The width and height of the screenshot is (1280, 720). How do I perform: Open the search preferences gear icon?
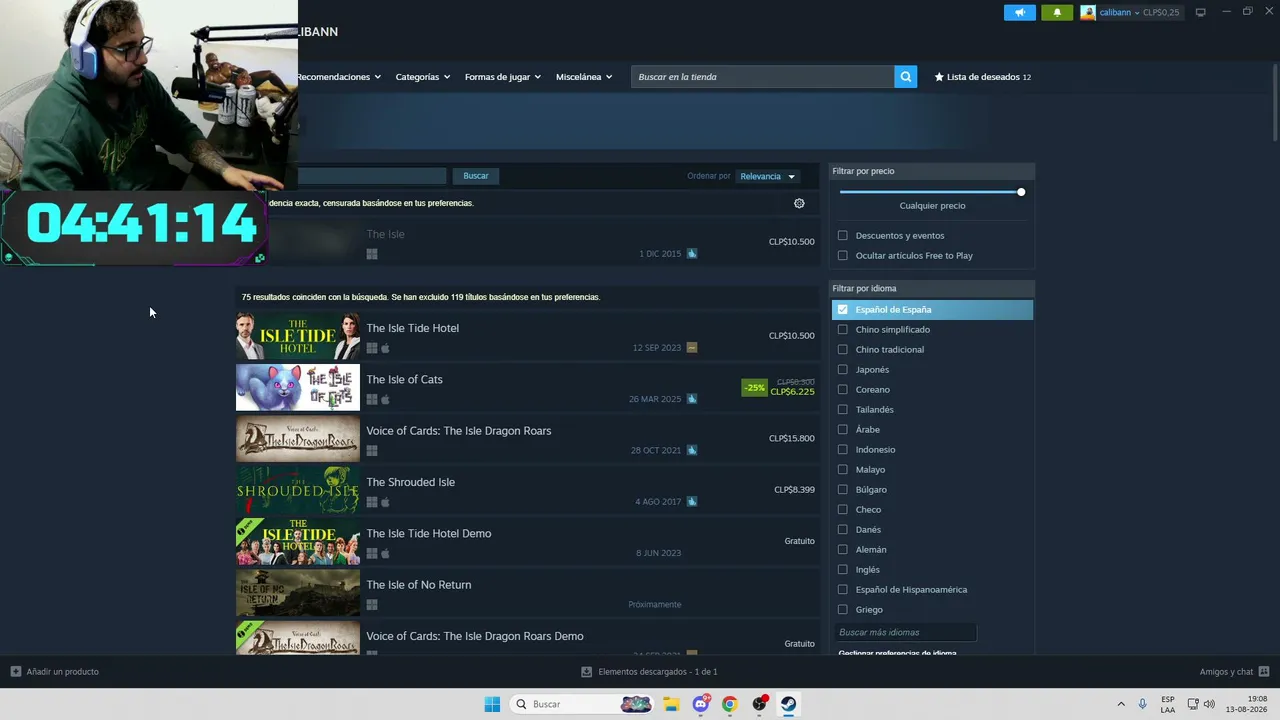click(799, 203)
